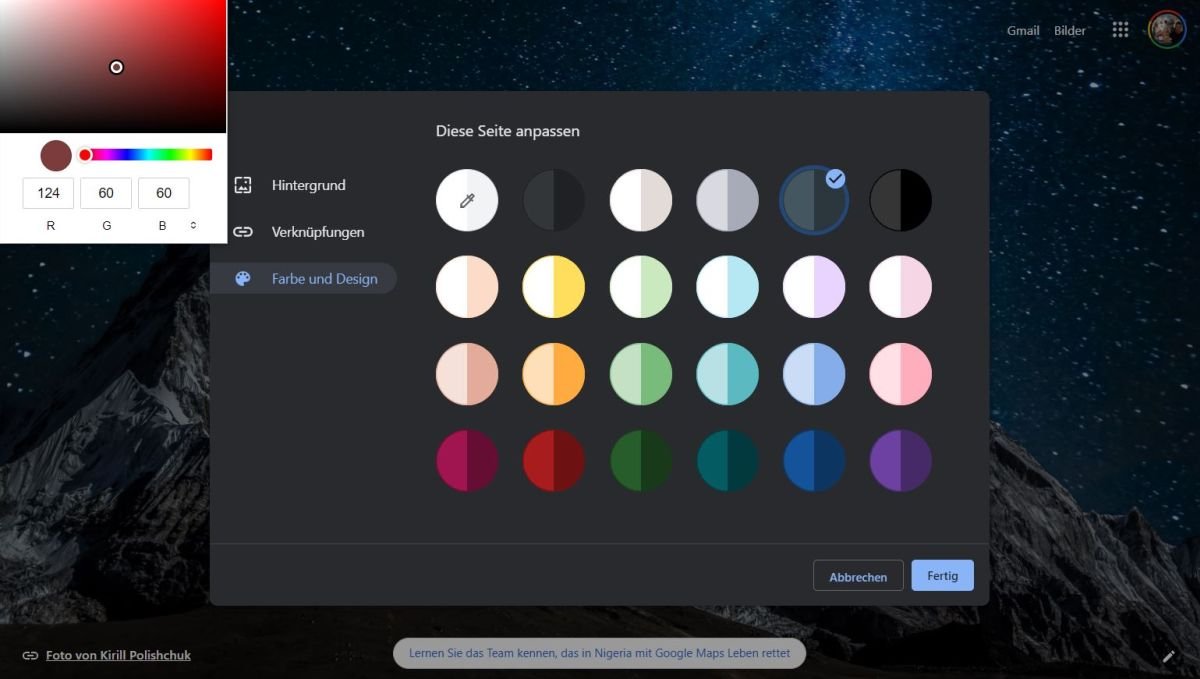Image resolution: width=1200 pixels, height=679 pixels.
Task: Click the Verknüpfungen link icon
Action: pos(243,232)
